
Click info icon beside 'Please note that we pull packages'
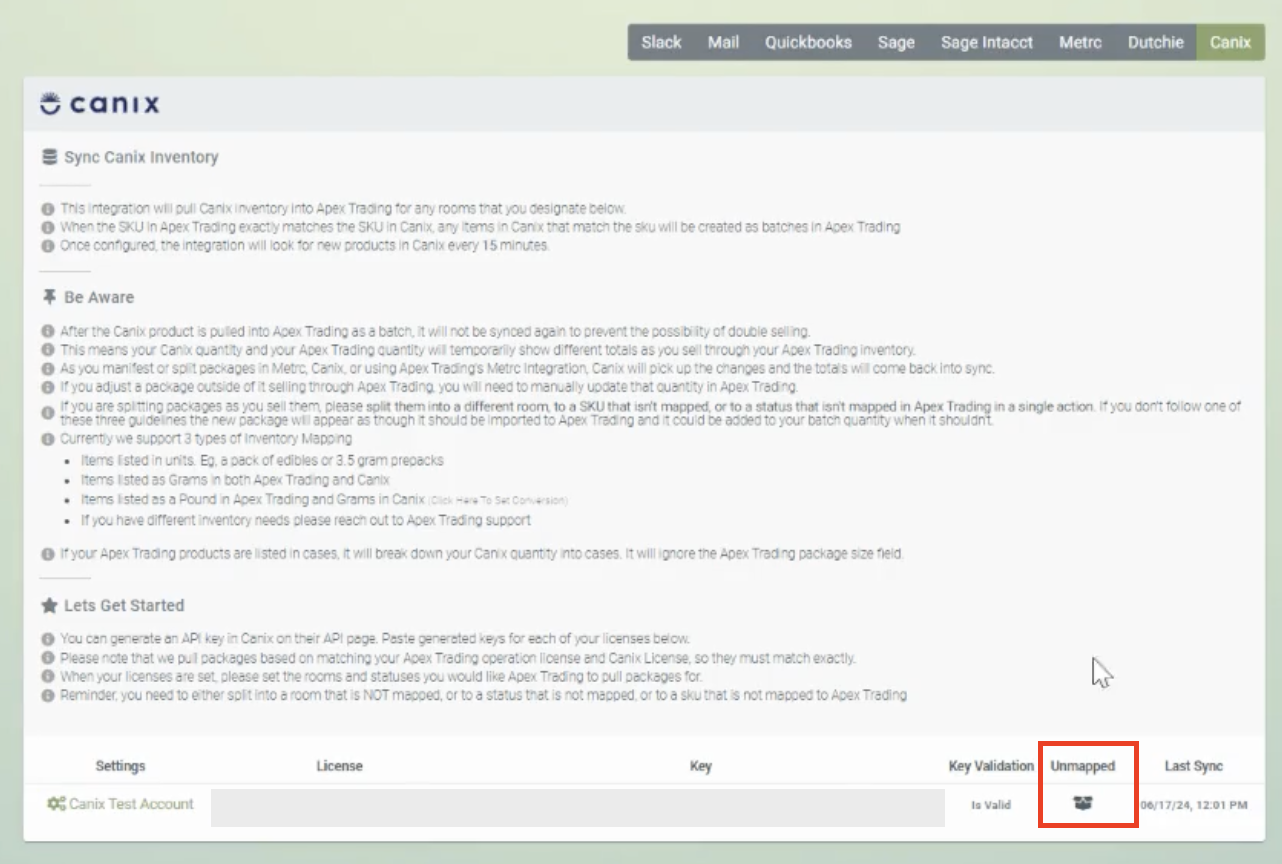(47, 658)
